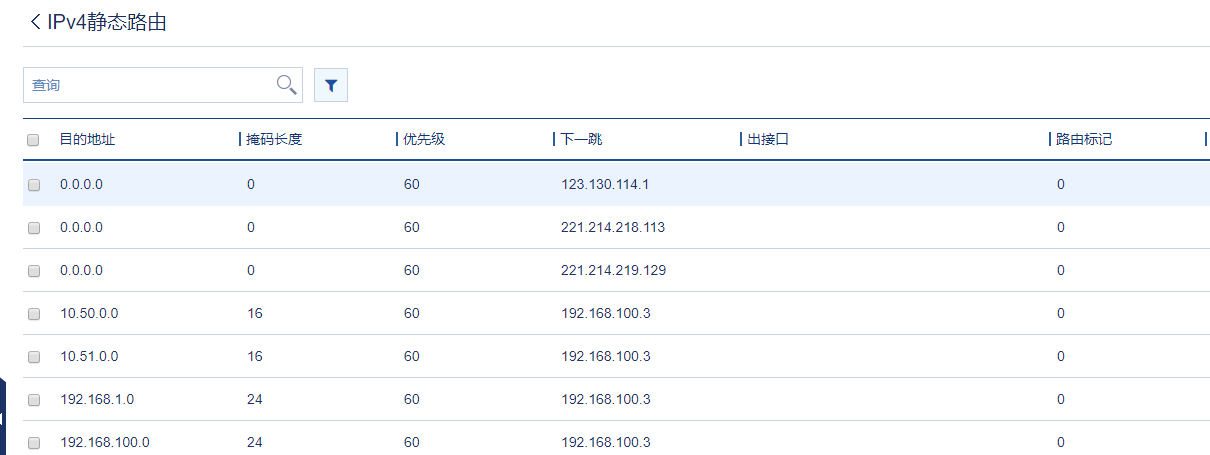Tick checkbox for next hop 221.214.219.129

[x=34, y=271]
